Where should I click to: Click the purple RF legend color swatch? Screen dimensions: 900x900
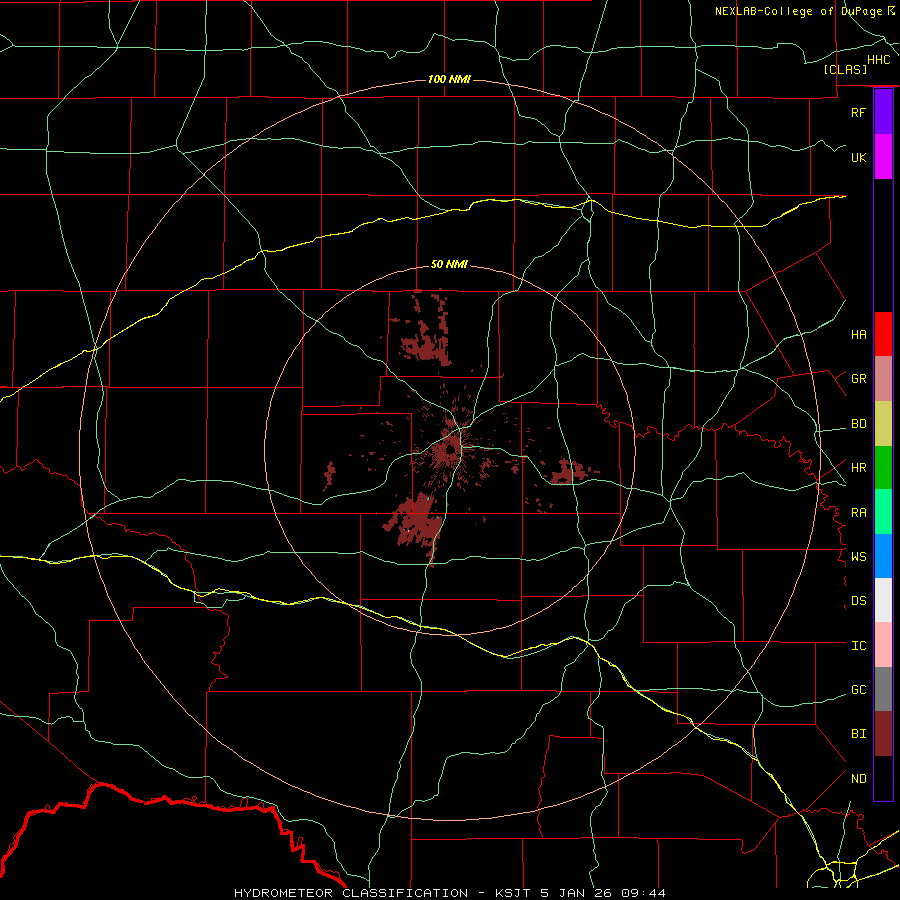883,112
